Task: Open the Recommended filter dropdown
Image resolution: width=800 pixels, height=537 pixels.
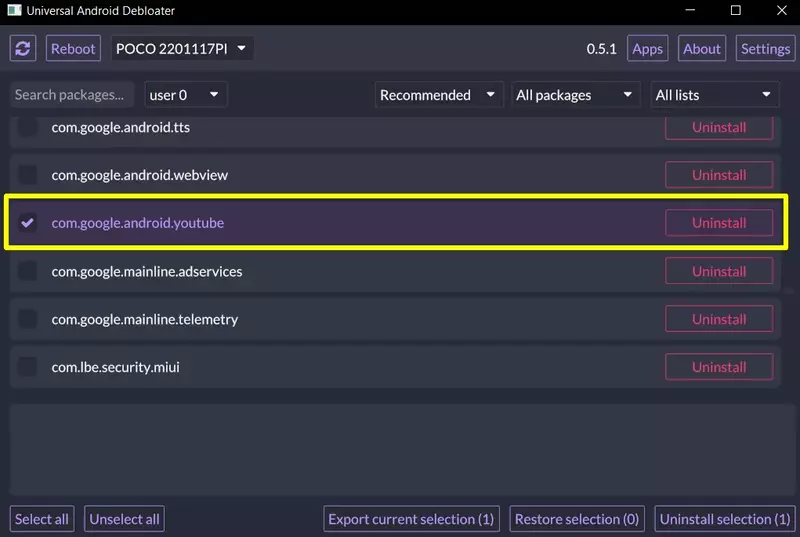Action: 439,95
